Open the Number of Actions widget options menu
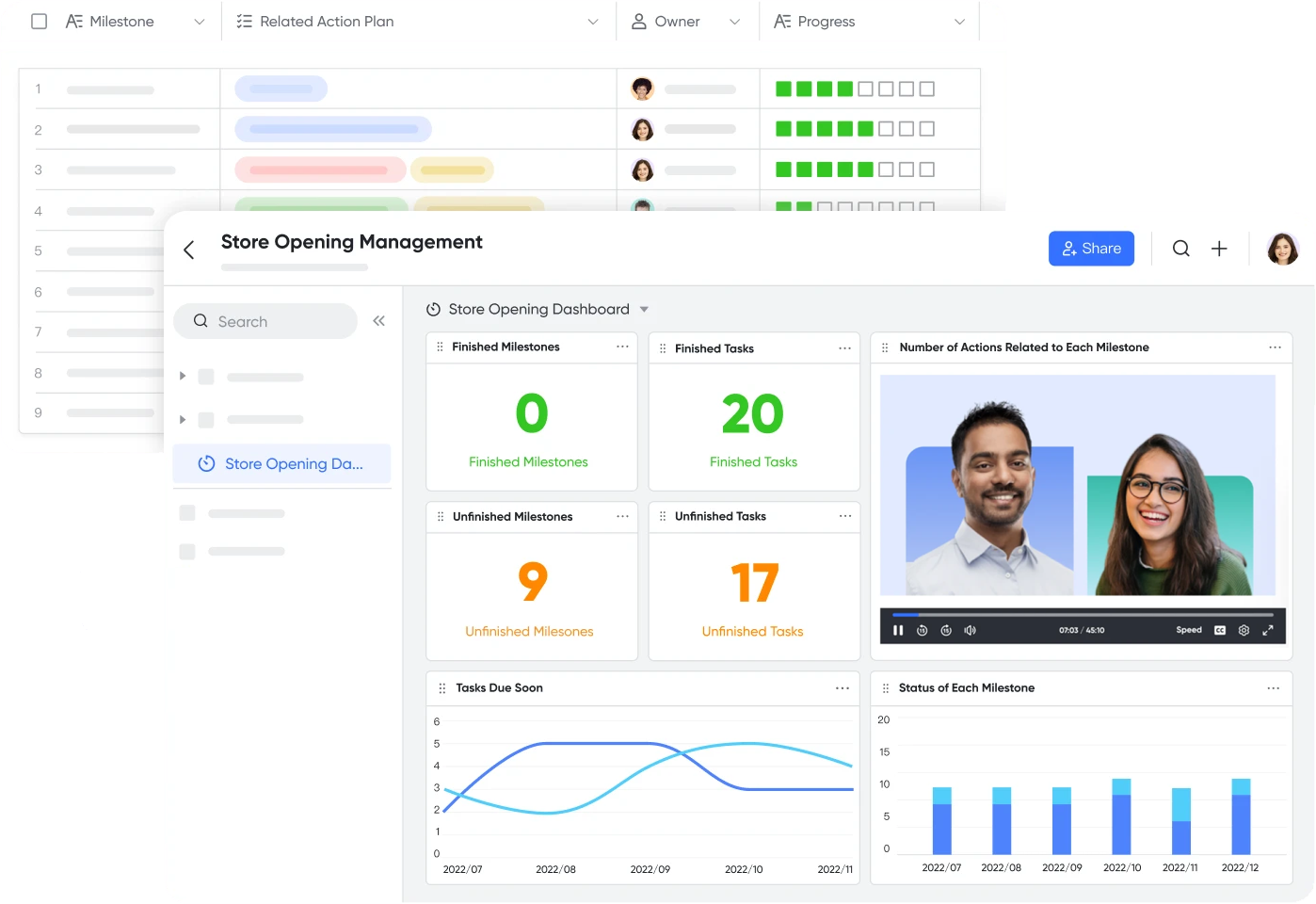The image size is (1316, 904). 1275,347
